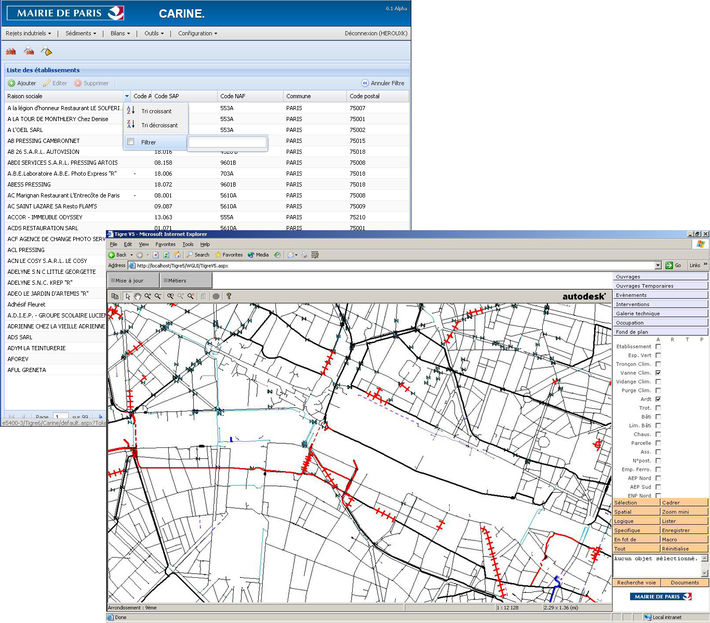Expand the Ouvrages panel
The width and height of the screenshot is (710, 623).
tap(661, 276)
